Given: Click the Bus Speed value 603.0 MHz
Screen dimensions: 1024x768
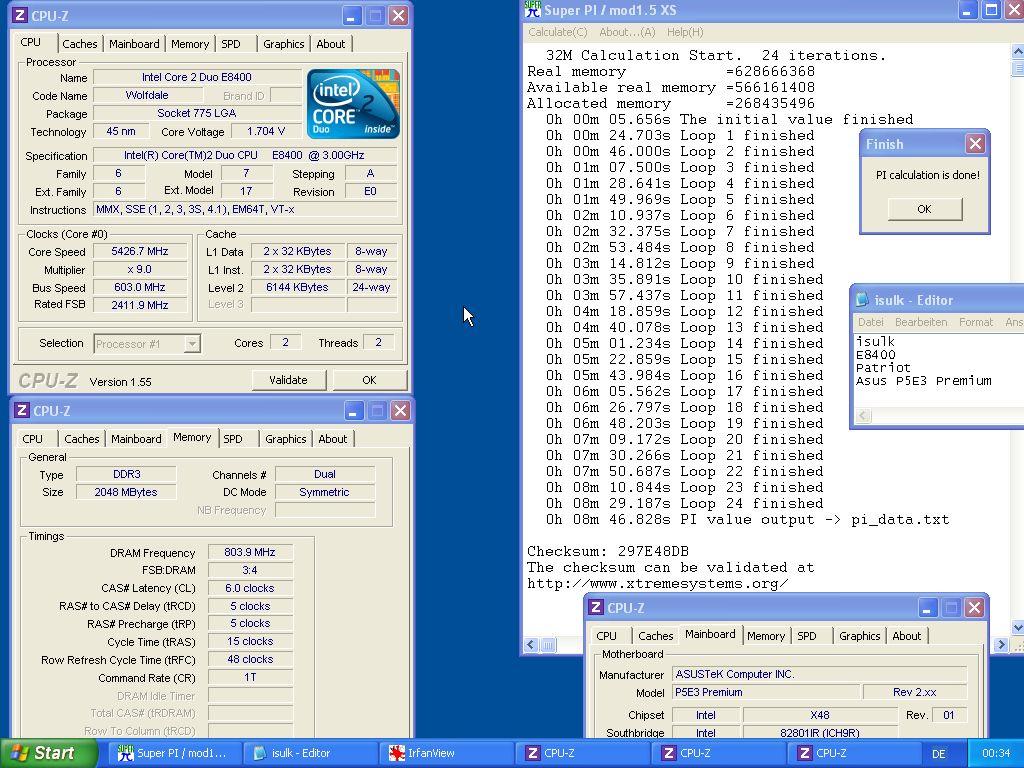Looking at the screenshot, I should (140, 287).
